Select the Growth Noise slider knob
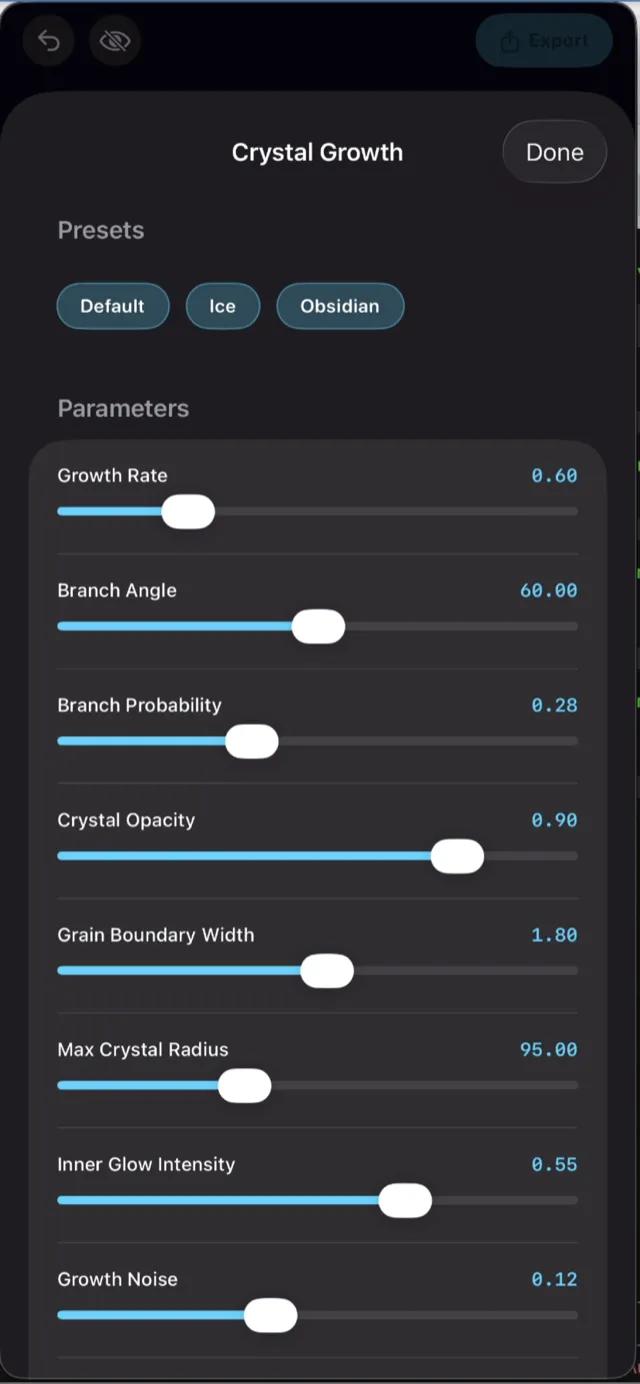Image resolution: width=640 pixels, height=1384 pixels. pyautogui.click(x=271, y=1315)
